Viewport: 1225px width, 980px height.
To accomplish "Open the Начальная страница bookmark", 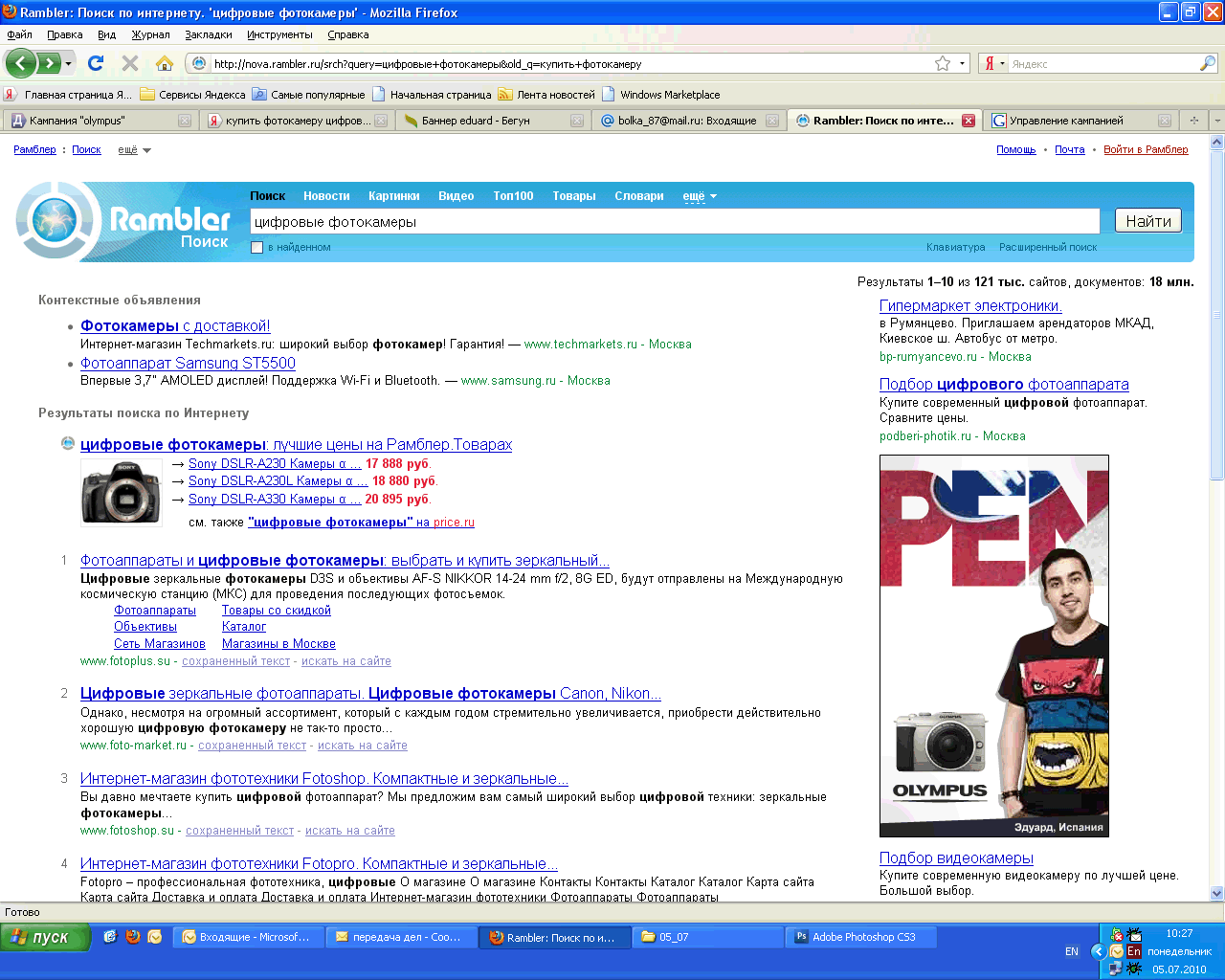I will (x=432, y=95).
